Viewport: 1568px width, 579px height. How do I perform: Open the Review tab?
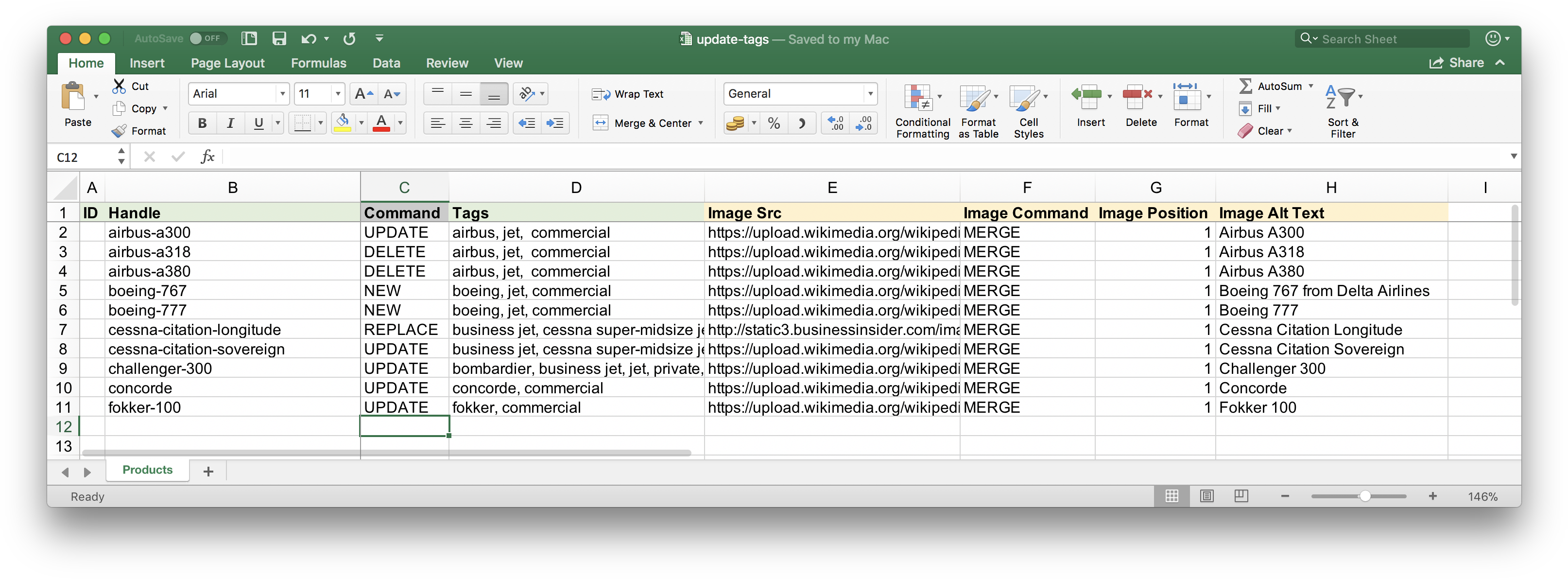point(447,63)
